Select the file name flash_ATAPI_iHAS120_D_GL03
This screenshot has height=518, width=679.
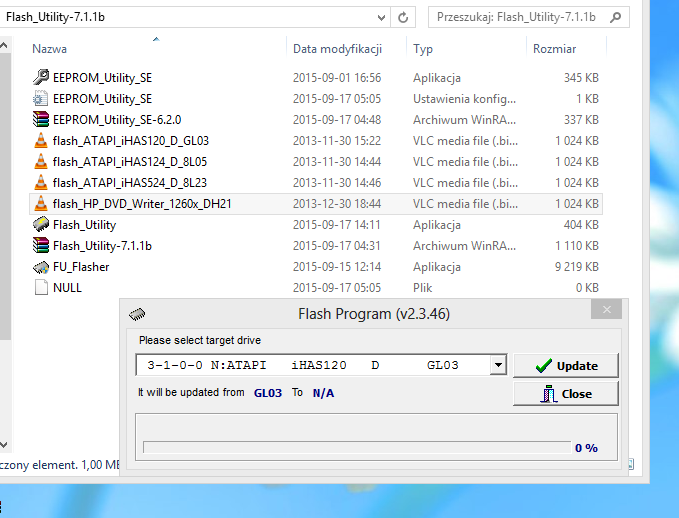131,141
